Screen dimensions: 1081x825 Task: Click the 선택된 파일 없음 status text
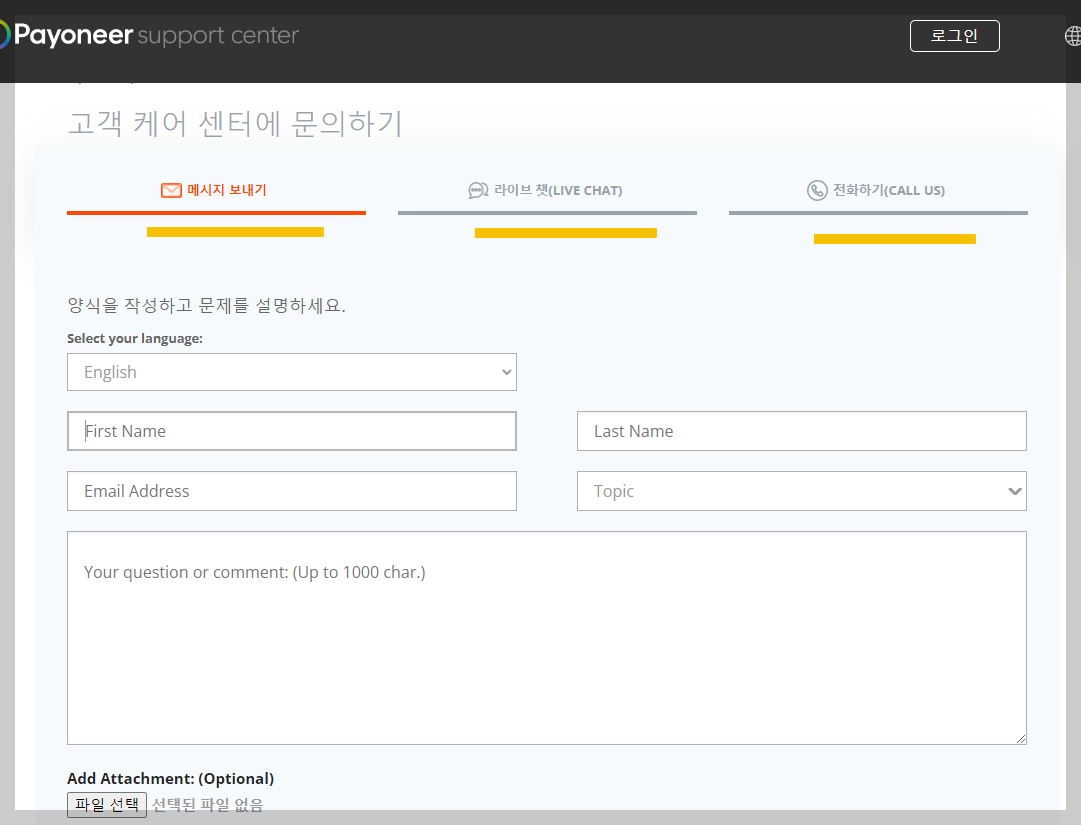(x=208, y=805)
